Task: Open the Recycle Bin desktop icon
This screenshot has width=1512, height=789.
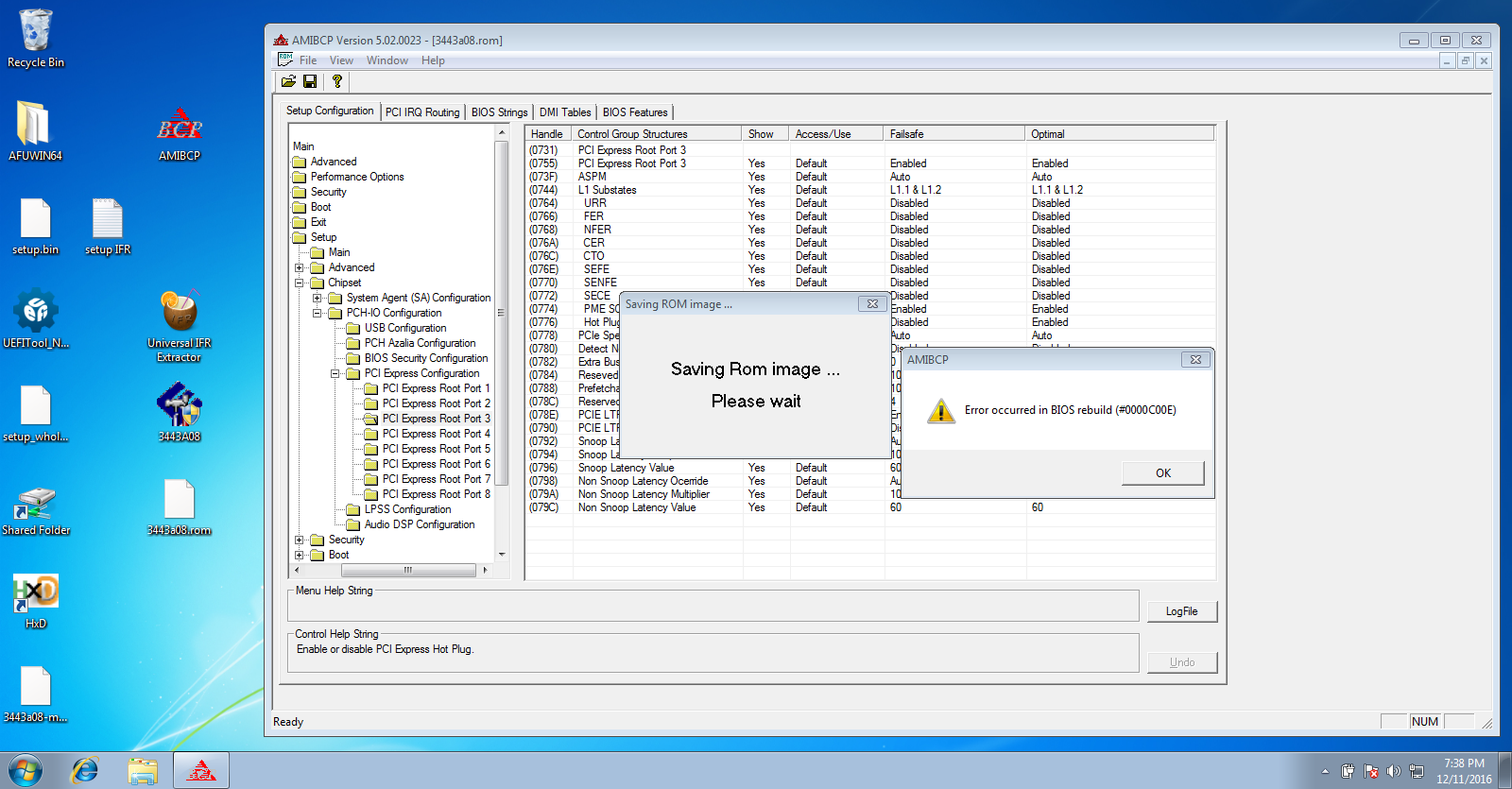Action: click(x=36, y=38)
